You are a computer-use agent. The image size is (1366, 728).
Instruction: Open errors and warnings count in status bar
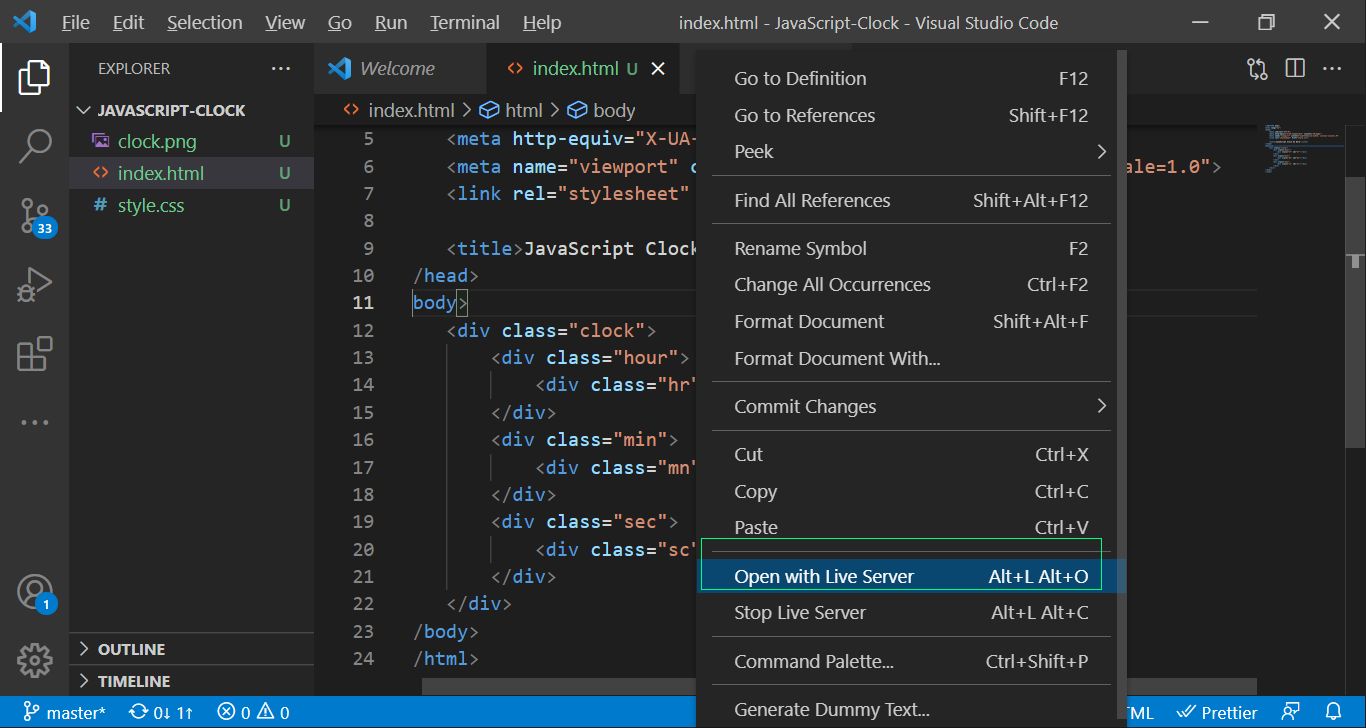[x=253, y=713]
